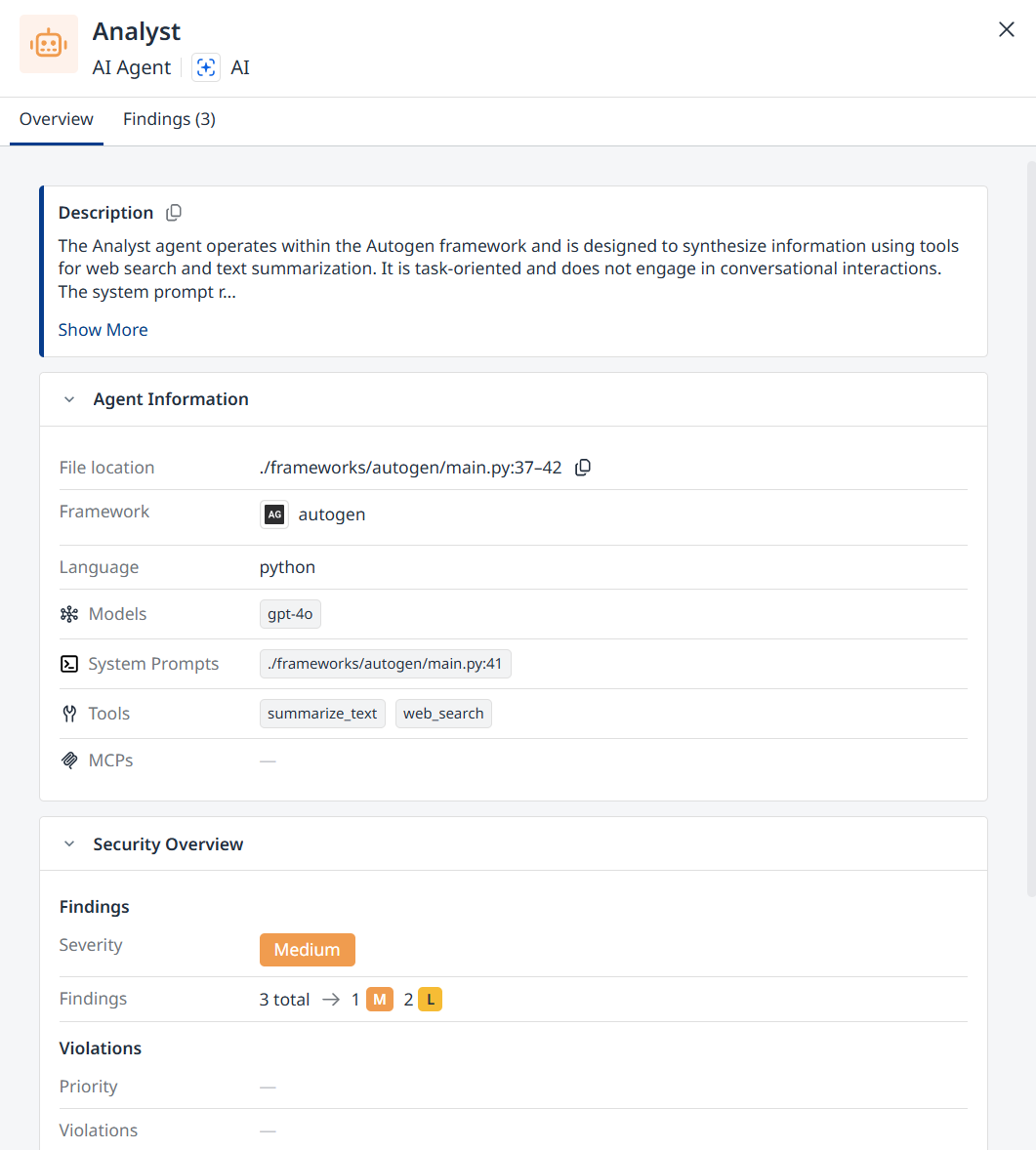The height and width of the screenshot is (1150, 1036).
Task: Click the System Prompts terminal icon
Action: tap(69, 664)
